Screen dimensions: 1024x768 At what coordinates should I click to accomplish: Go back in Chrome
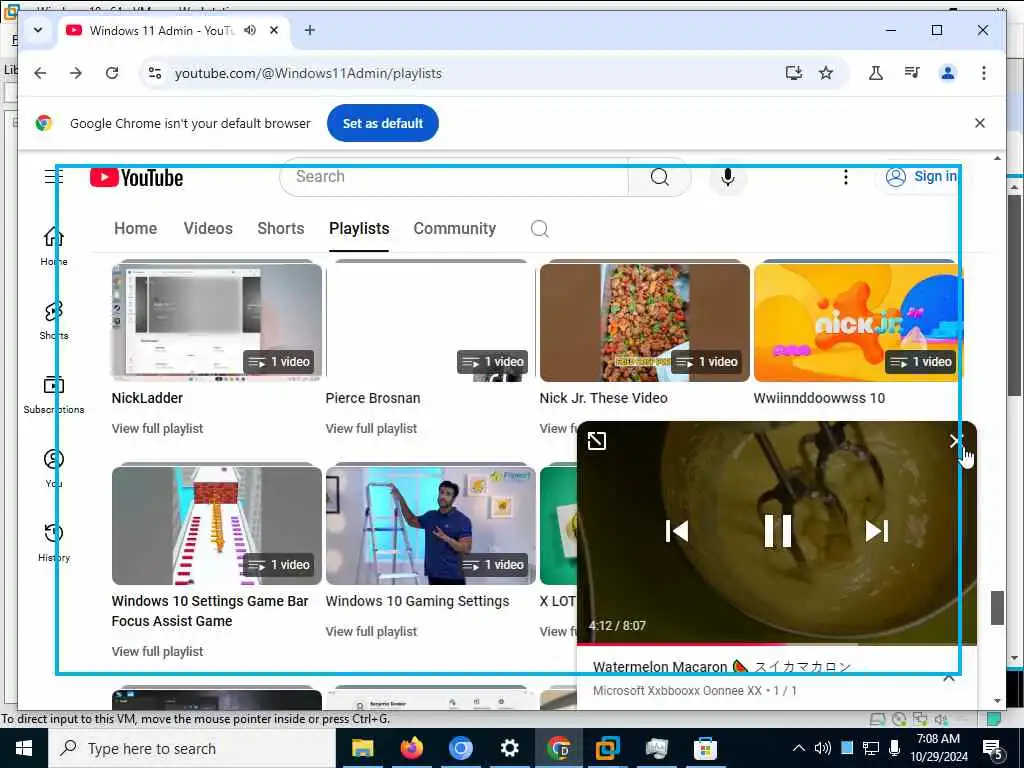click(40, 73)
